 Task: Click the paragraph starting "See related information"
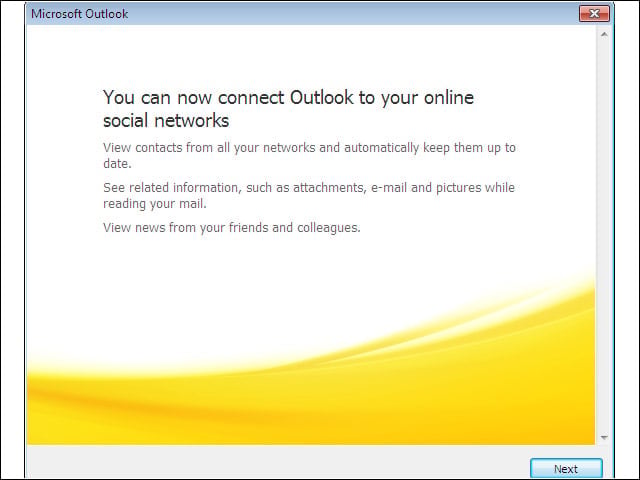click(x=309, y=196)
